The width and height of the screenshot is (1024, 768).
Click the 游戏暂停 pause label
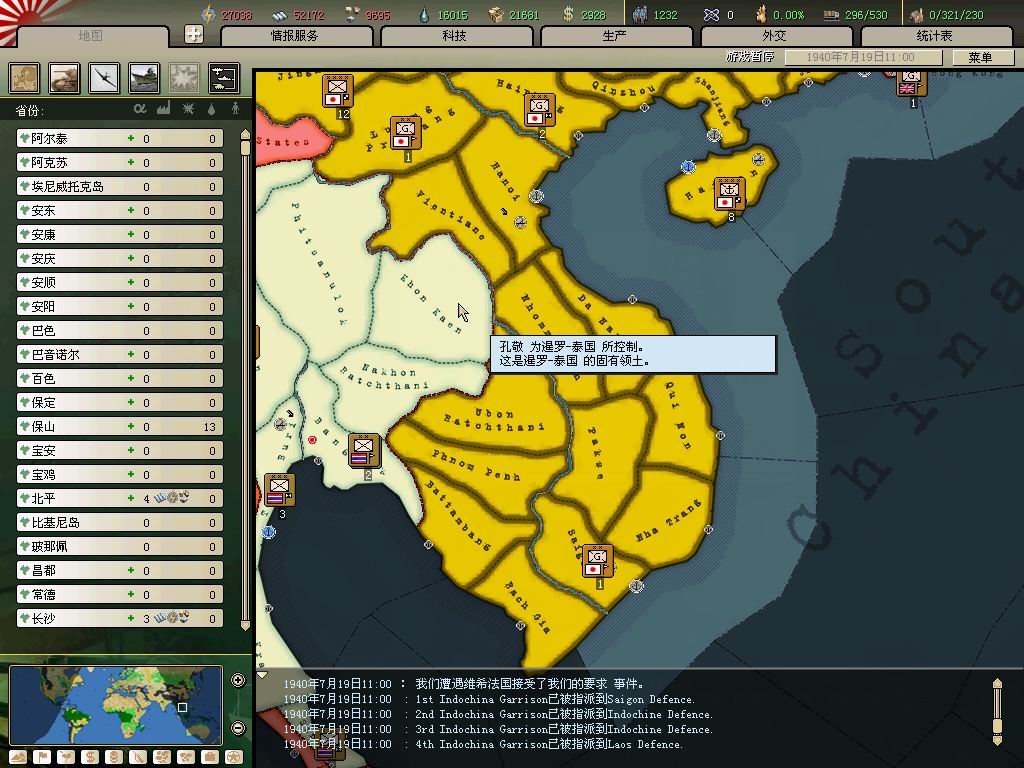click(750, 57)
